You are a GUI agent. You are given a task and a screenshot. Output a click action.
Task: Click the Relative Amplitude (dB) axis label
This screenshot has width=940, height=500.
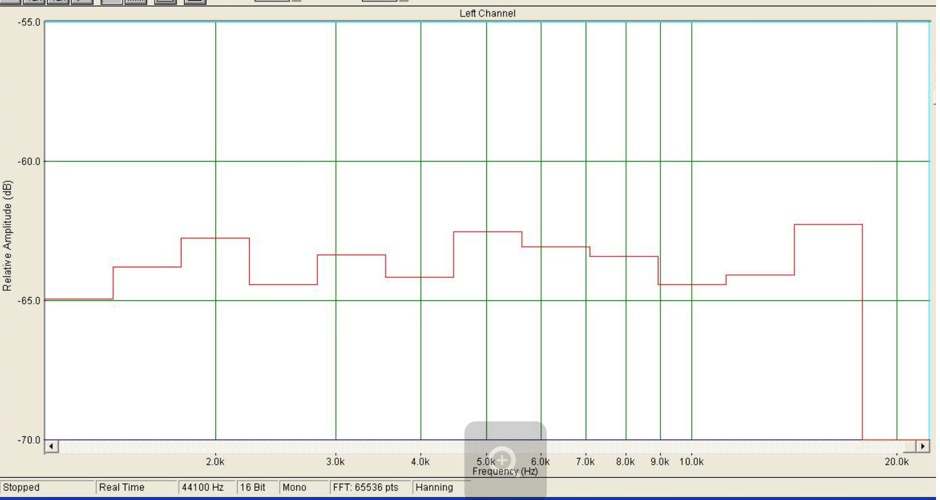point(8,236)
